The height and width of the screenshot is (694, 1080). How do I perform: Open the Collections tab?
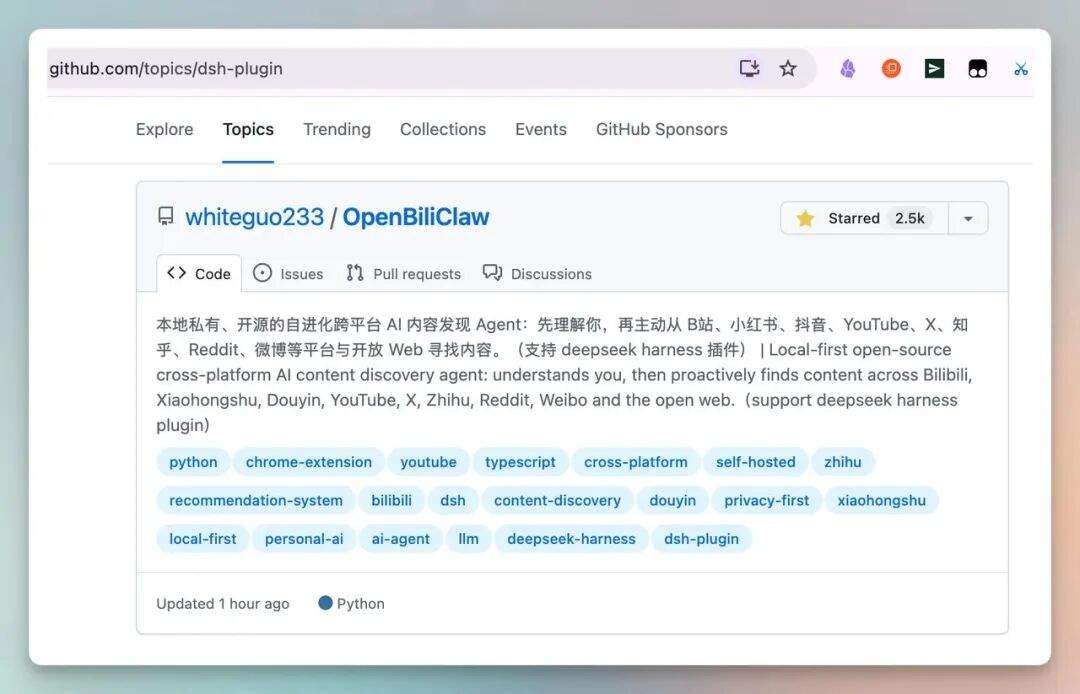443,129
